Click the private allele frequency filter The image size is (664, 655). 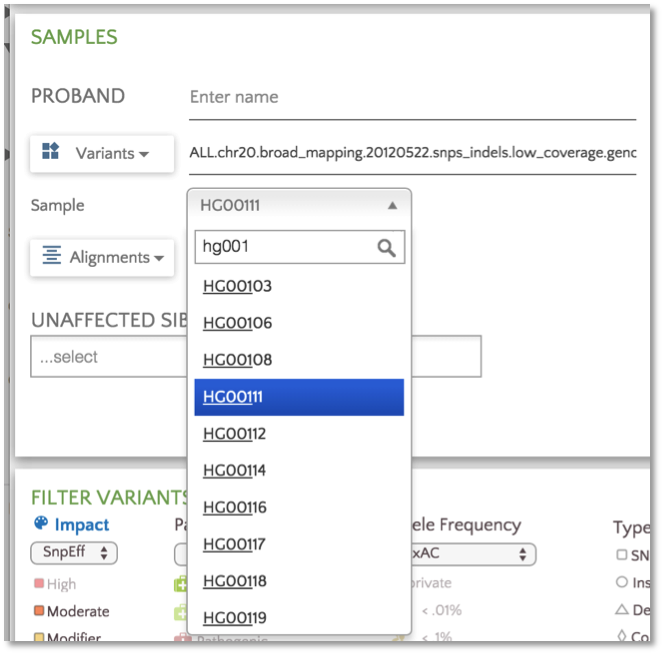click(431, 583)
